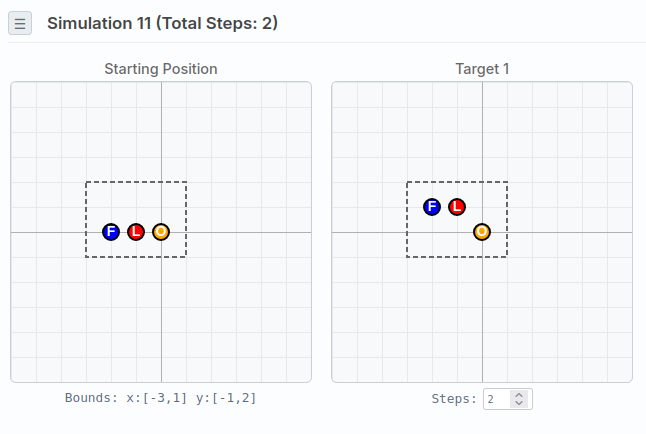646x434 pixels.
Task: Click blue F marker in Starting Position
Action: point(111,232)
